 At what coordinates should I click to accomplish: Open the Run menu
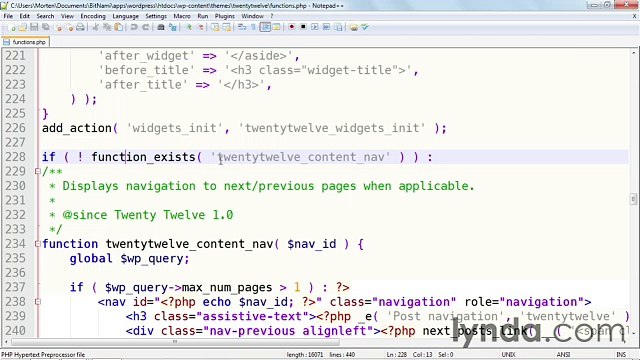(x=203, y=16)
